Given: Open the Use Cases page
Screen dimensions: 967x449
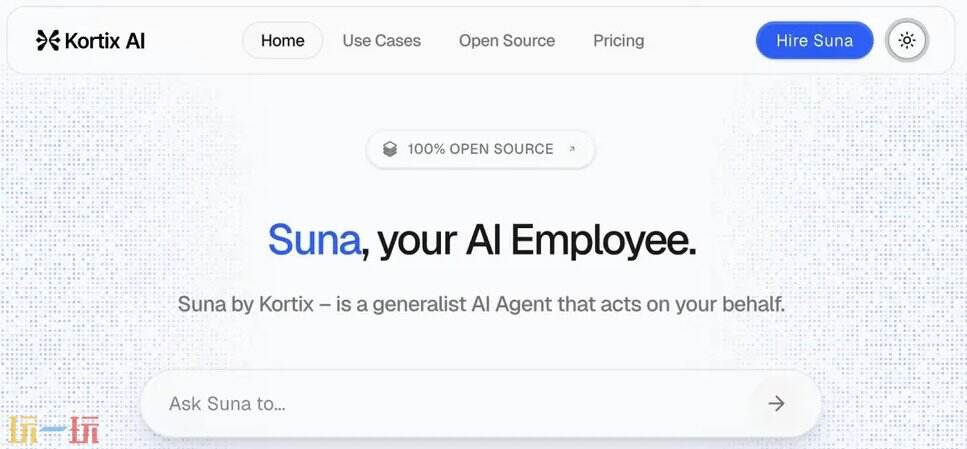Looking at the screenshot, I should point(381,41).
